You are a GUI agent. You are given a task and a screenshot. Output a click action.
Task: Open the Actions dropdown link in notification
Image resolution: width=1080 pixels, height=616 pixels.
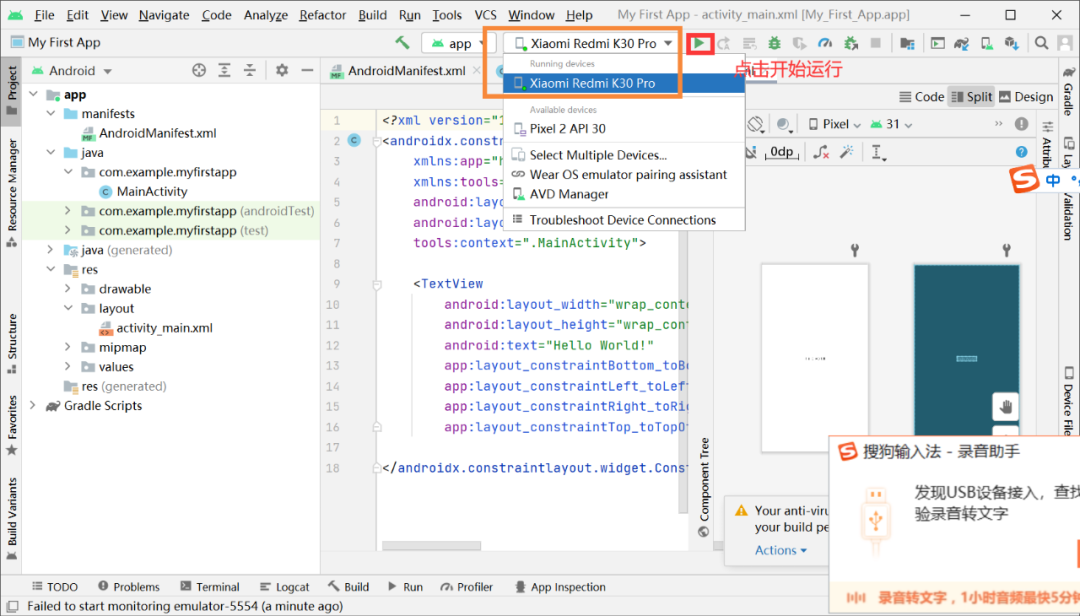(780, 551)
